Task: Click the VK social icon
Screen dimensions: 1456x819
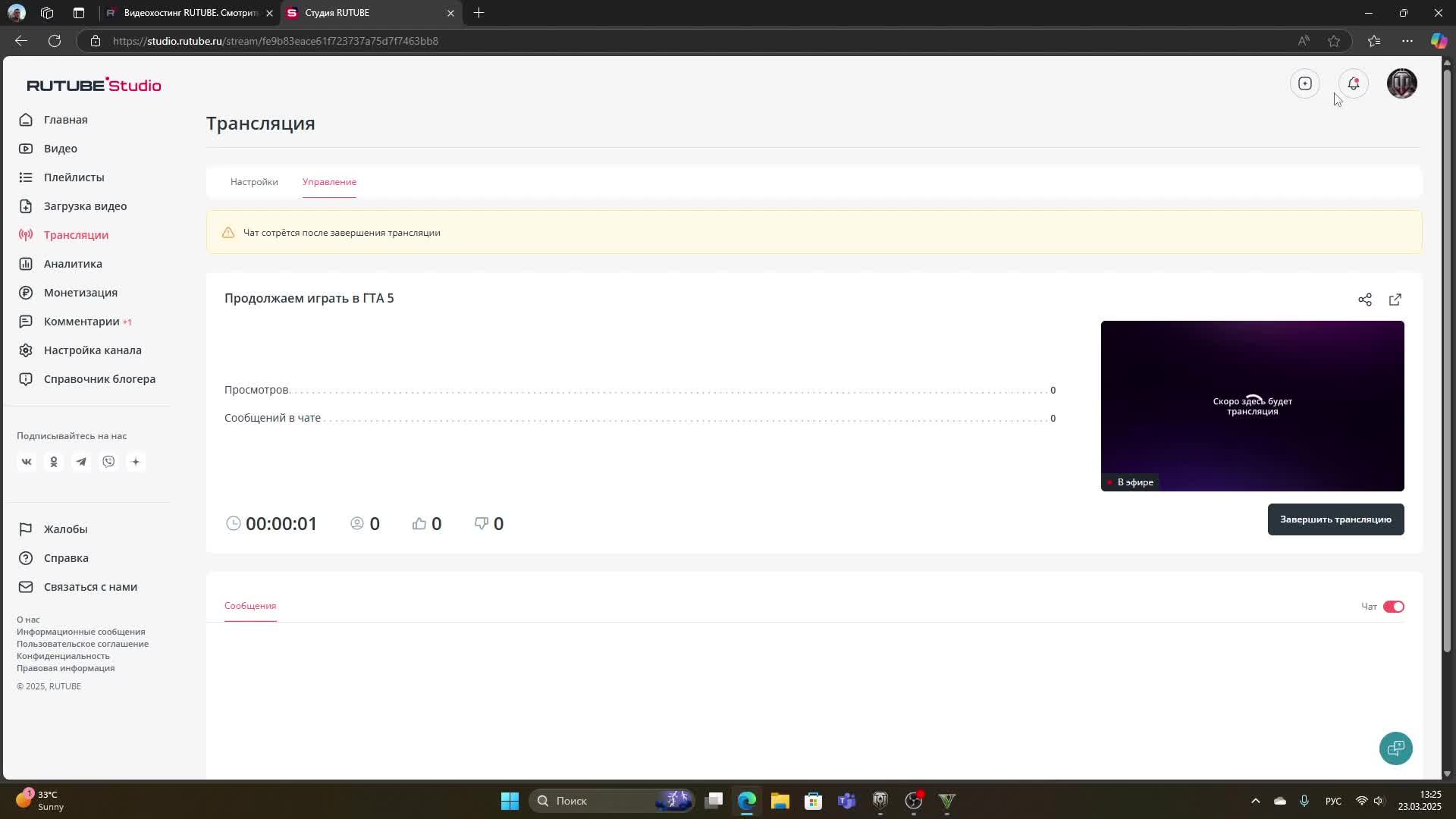Action: pos(27,462)
